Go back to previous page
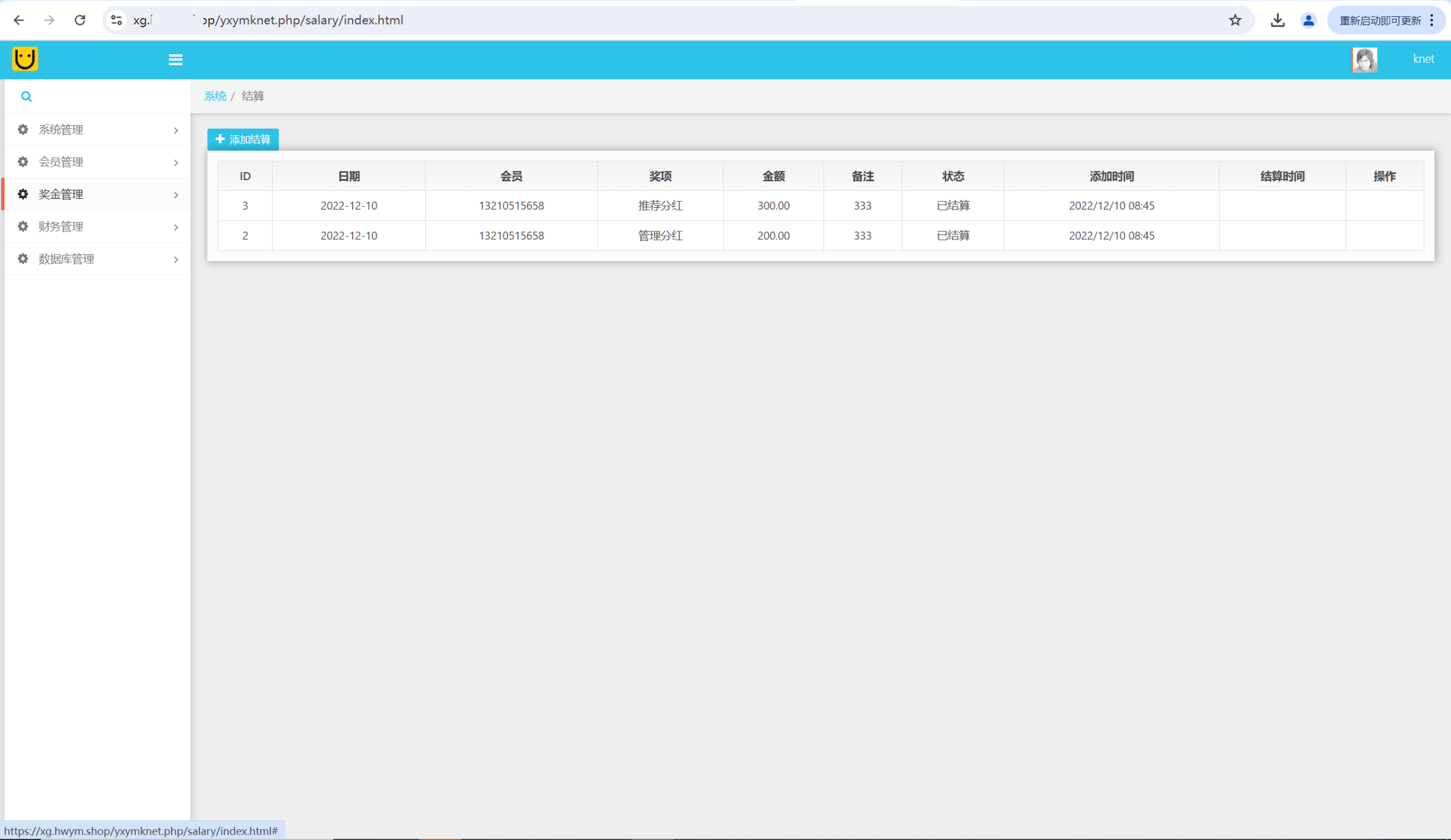 pyautogui.click(x=19, y=21)
